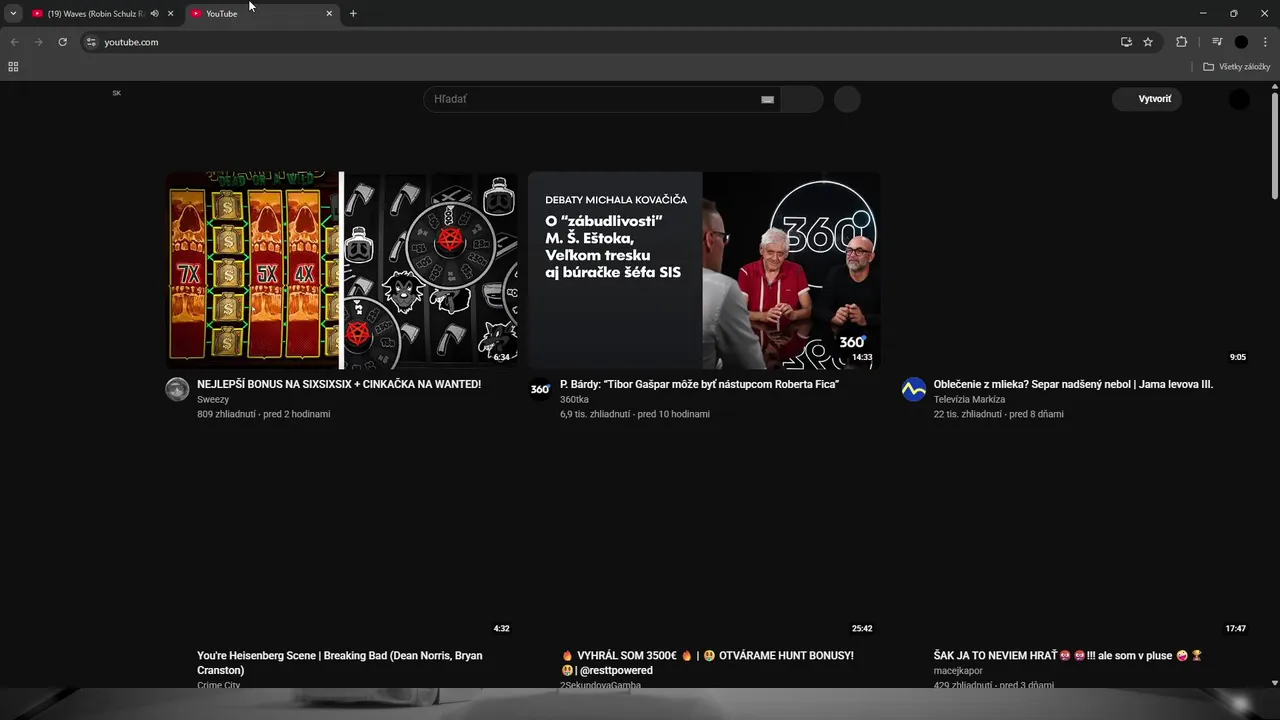The height and width of the screenshot is (720, 1280).
Task: Open the Debaty Michala Kovačiča video thumbnail
Action: 704,271
